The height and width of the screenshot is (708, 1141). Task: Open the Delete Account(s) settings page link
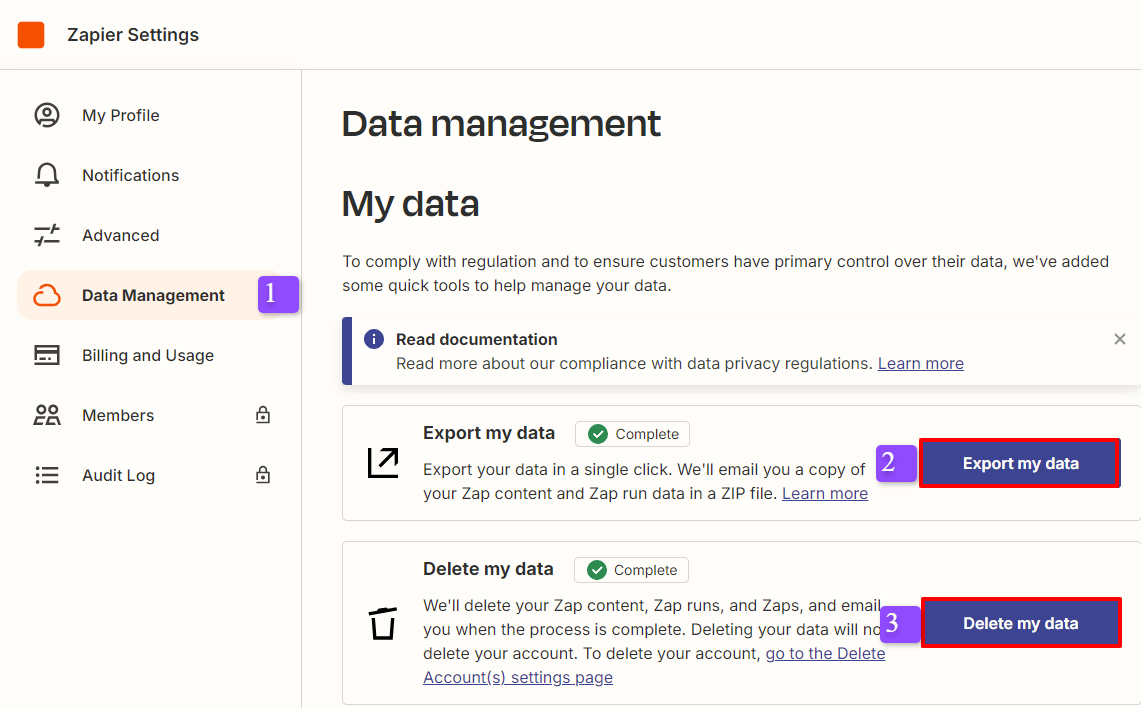pos(824,653)
